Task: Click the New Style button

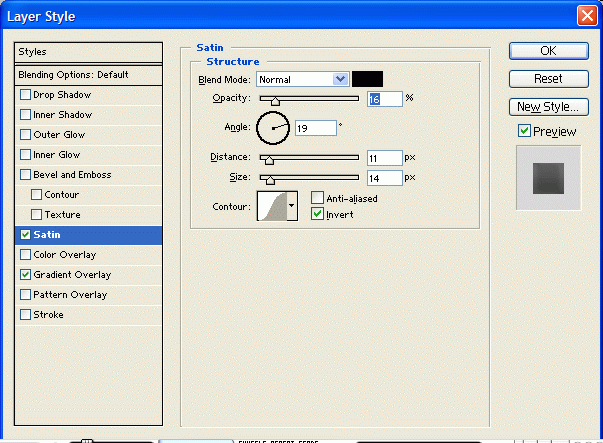Action: pos(548,106)
